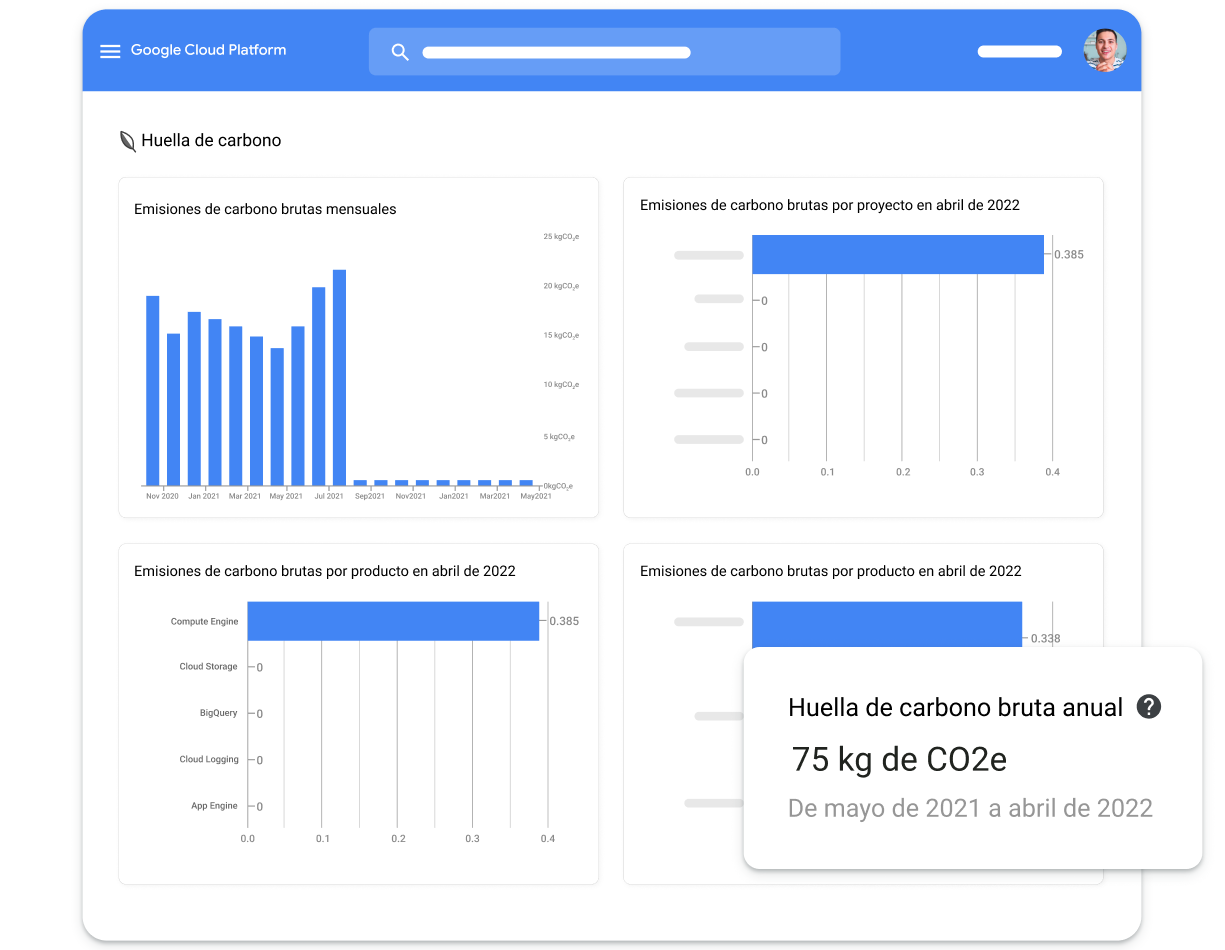Image resolution: width=1225 pixels, height=950 pixels.
Task: Click the Cloud Storage label
Action: point(208,667)
